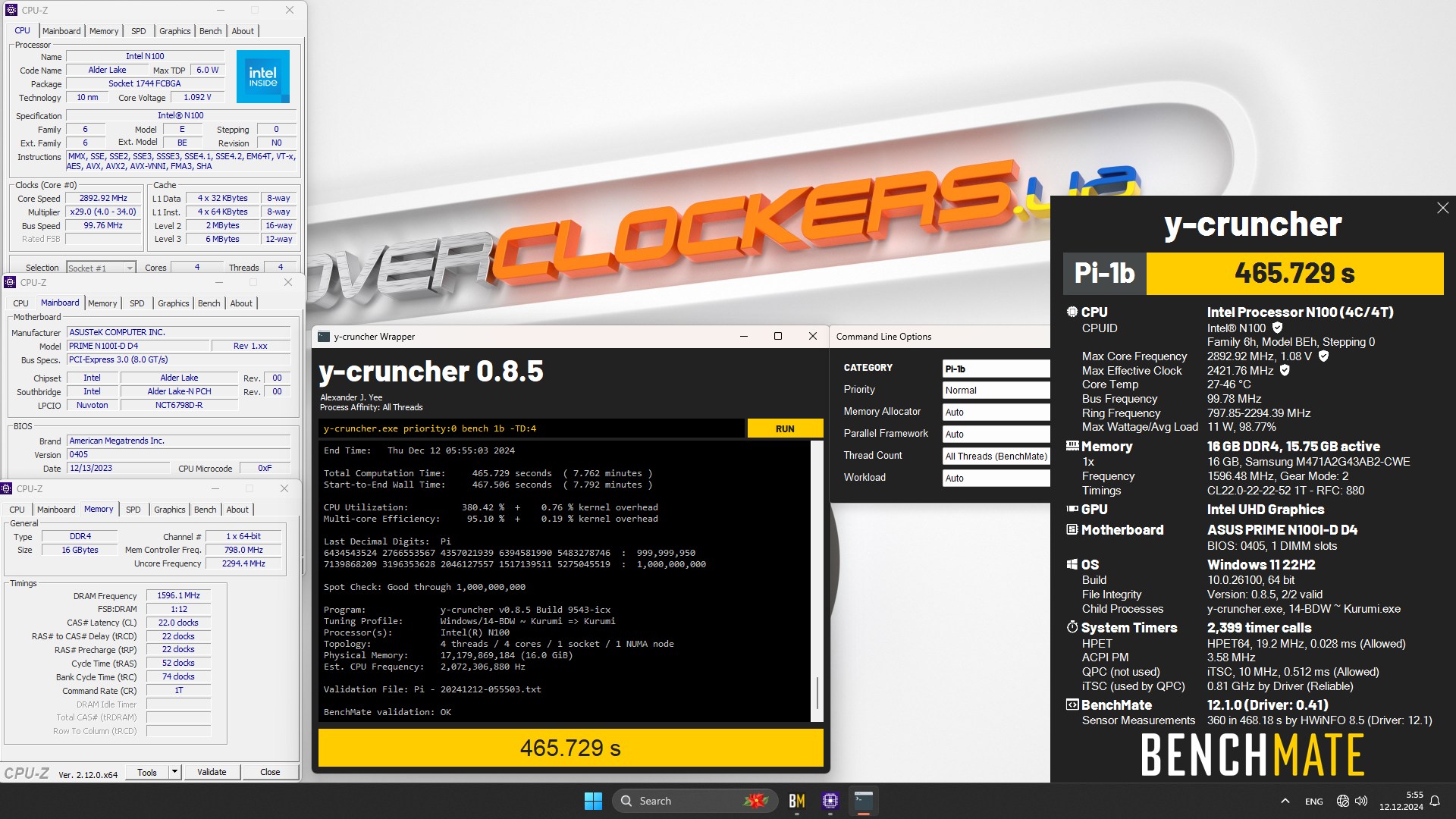Image resolution: width=1456 pixels, height=819 pixels.
Task: Click motherboard model PRIME N100I-D D4 field
Action: pos(138,346)
